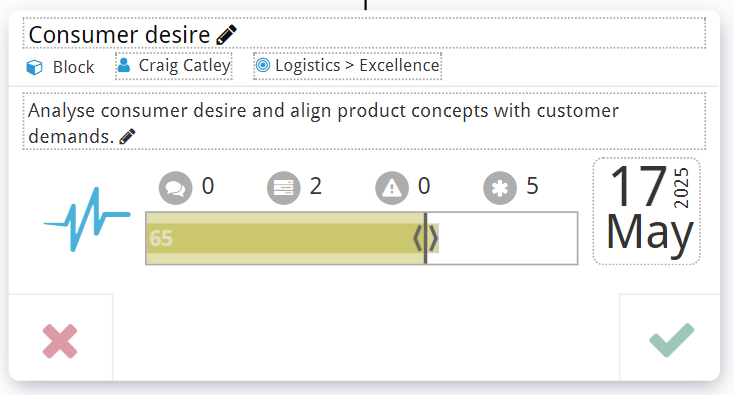Open the comments speech bubble icon

(176, 188)
